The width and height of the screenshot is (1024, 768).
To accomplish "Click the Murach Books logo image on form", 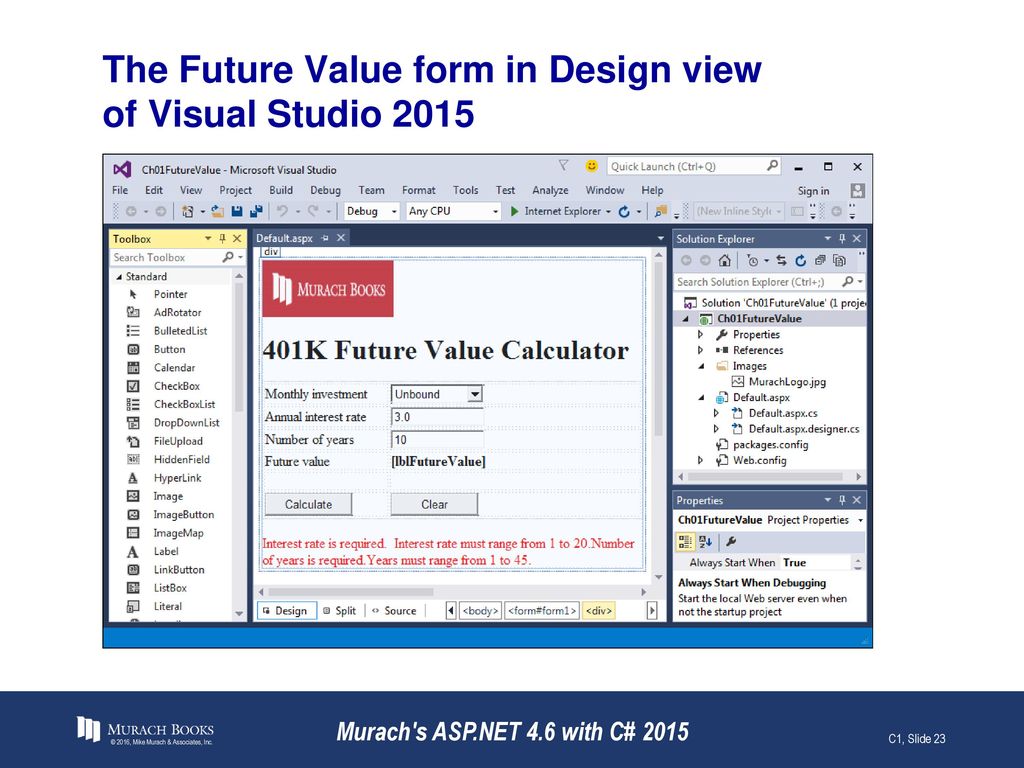I will click(x=328, y=289).
